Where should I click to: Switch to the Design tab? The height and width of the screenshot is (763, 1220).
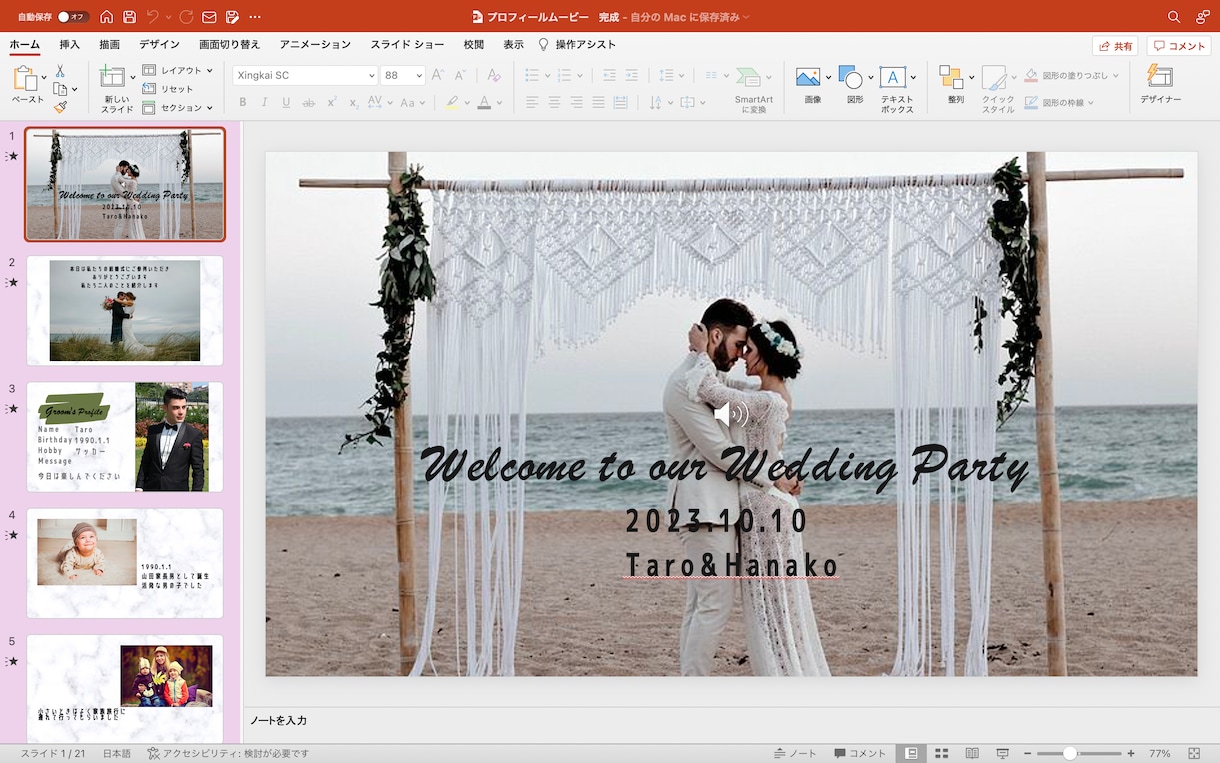(x=159, y=45)
